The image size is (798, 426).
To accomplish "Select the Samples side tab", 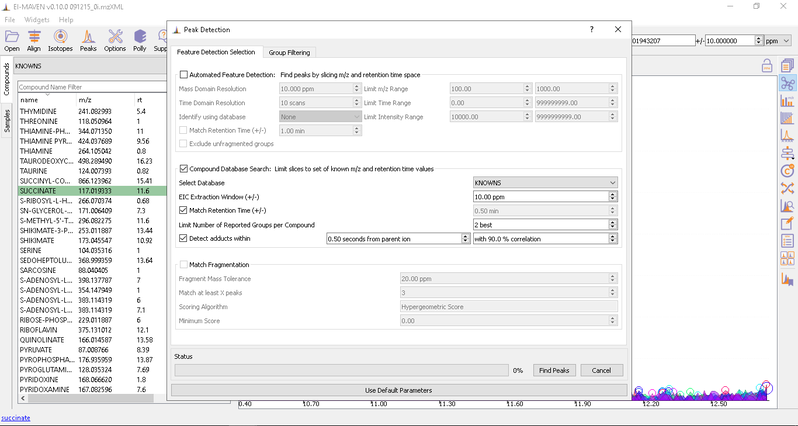I will [x=7, y=121].
